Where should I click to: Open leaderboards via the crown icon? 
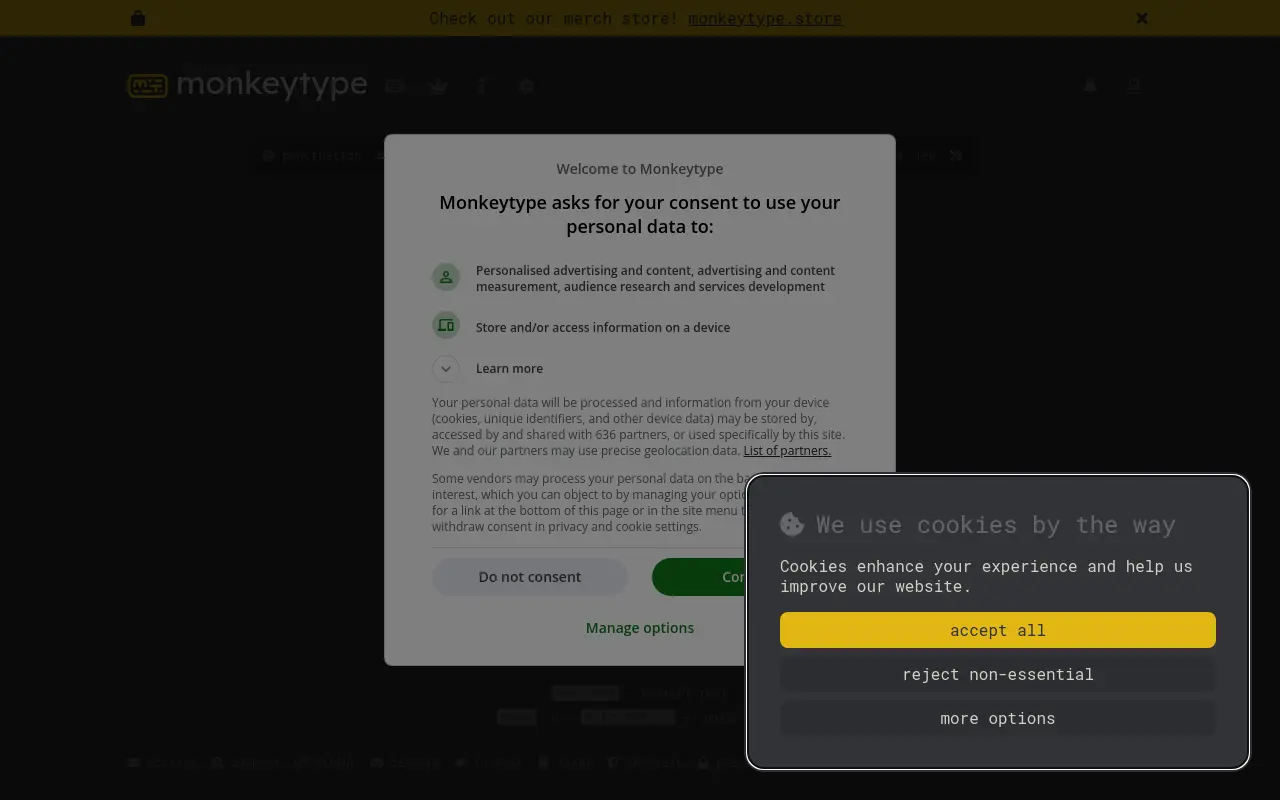click(439, 86)
